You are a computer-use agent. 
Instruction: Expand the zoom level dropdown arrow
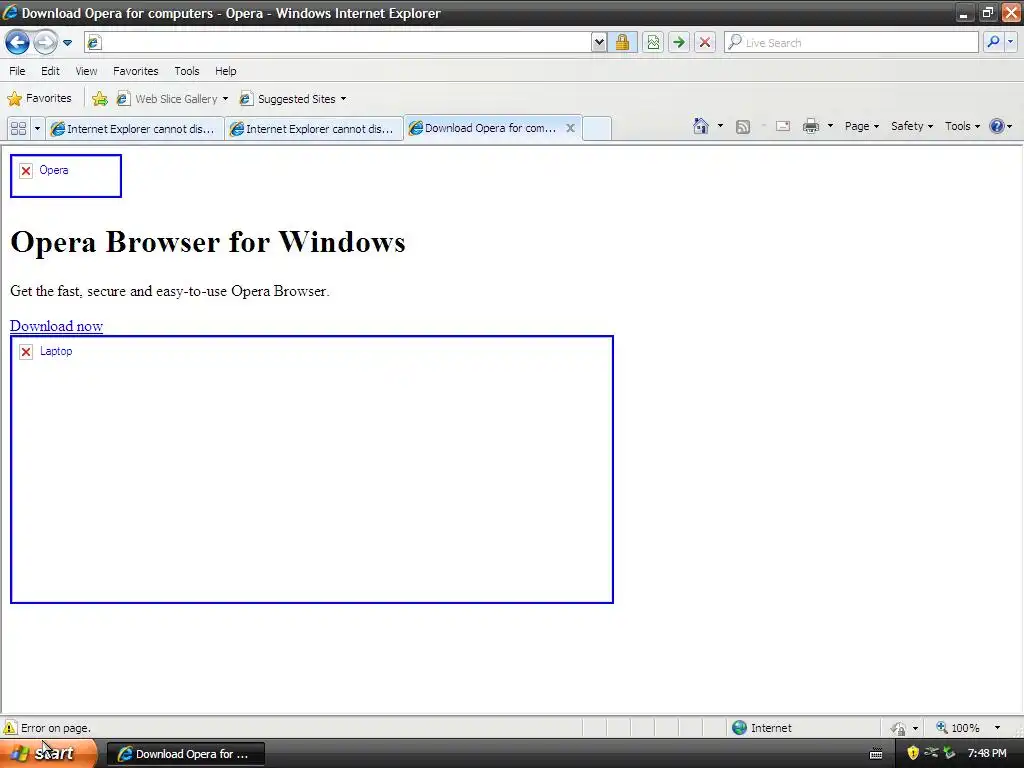[997, 728]
